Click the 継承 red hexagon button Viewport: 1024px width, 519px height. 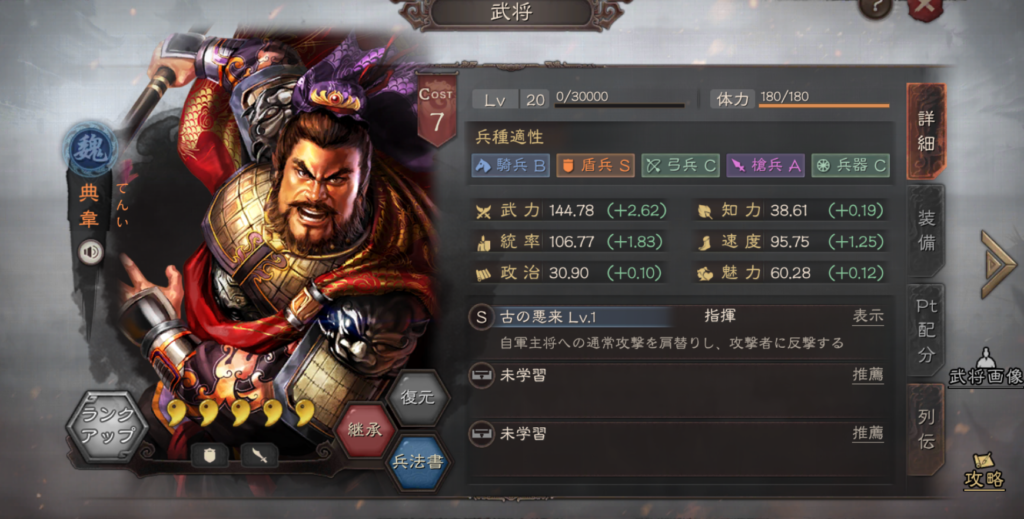[364, 430]
